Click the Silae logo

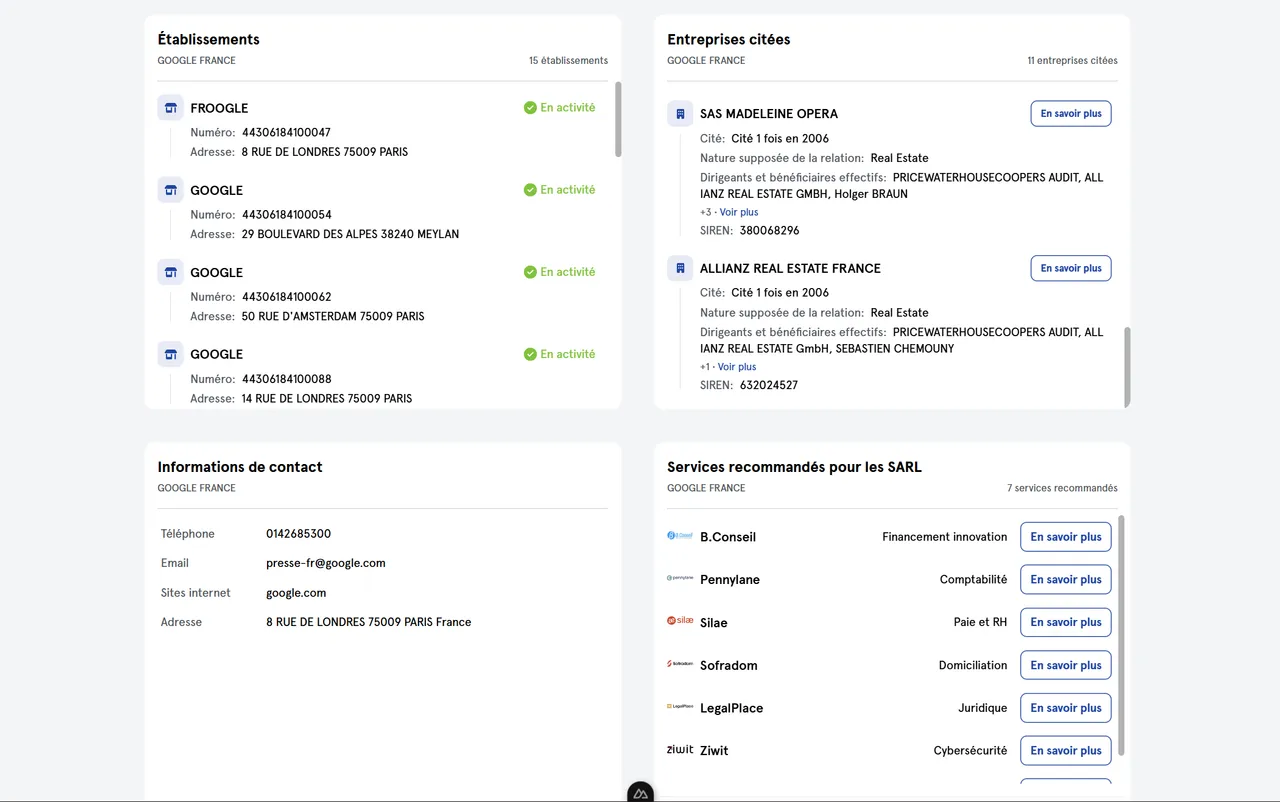680,621
